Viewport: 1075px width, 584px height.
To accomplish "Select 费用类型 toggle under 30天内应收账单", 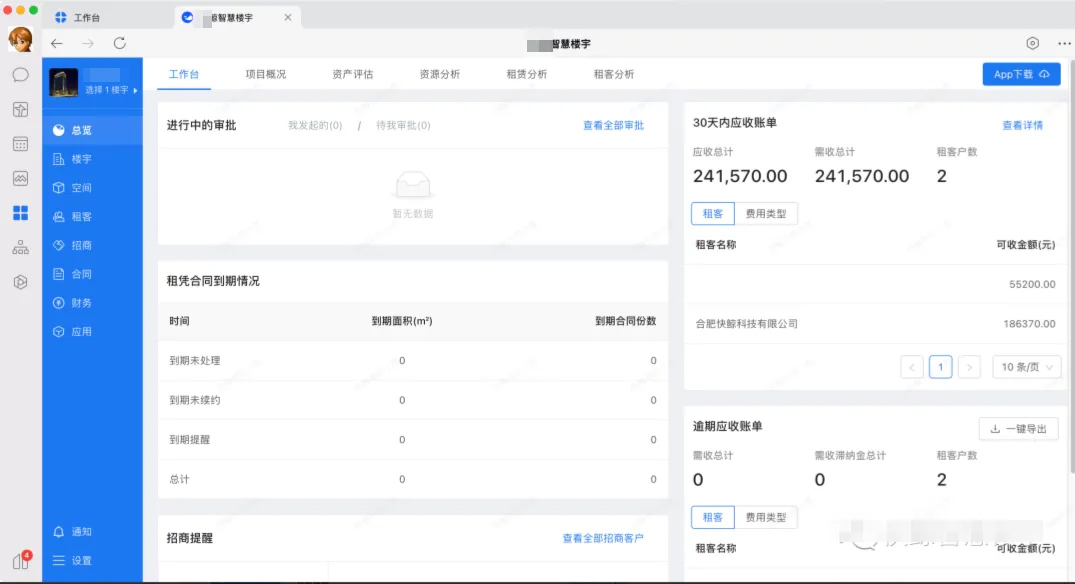I will [x=766, y=213].
